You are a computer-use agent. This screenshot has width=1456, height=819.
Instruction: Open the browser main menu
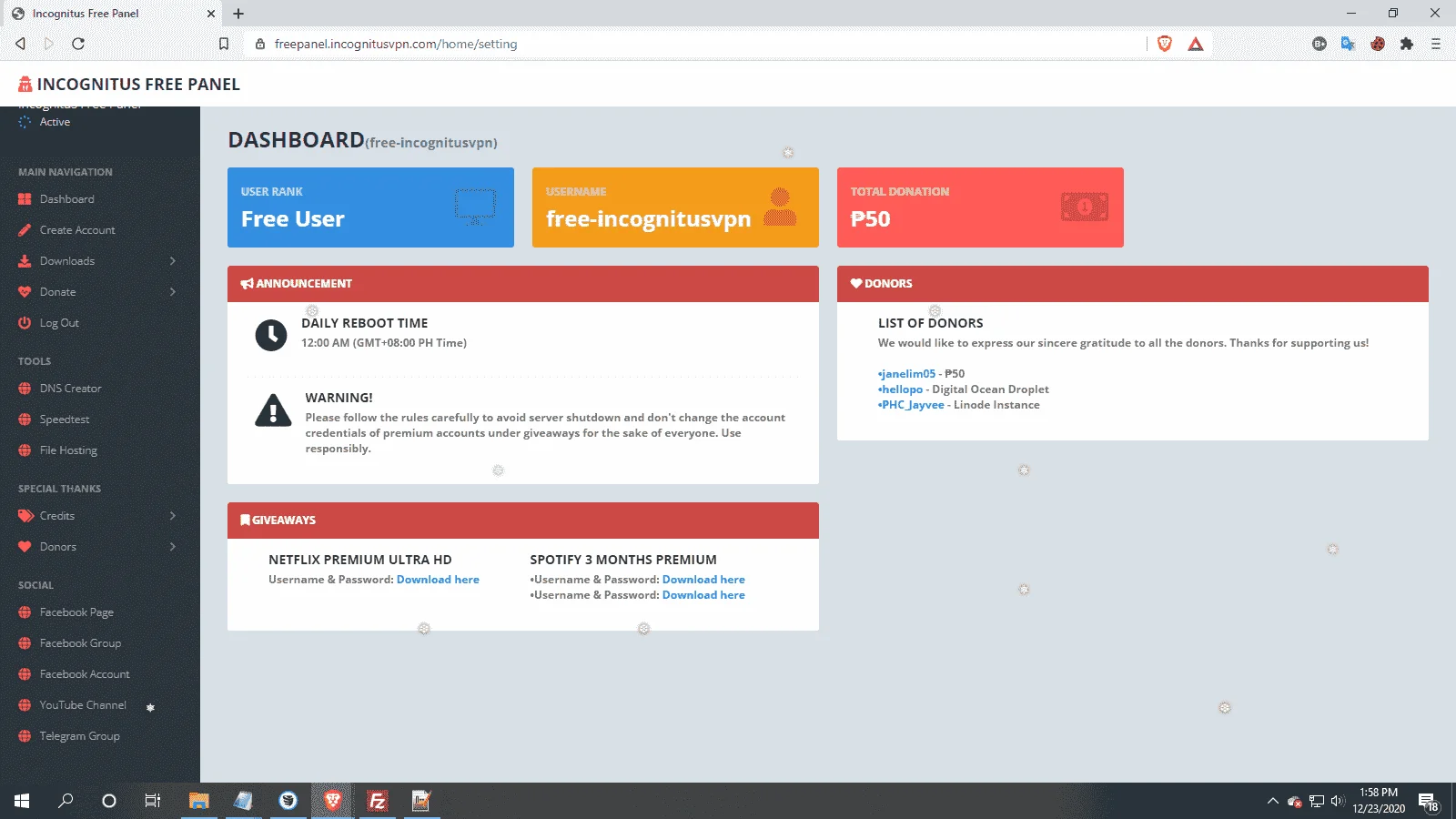(1436, 44)
